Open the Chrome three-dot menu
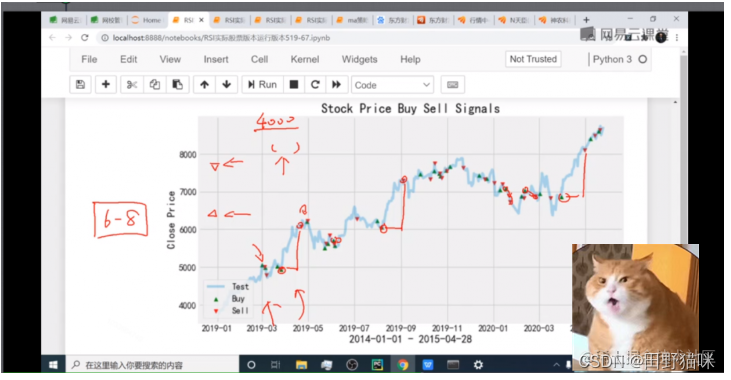Viewport: 731px width, 380px height. pos(676,37)
